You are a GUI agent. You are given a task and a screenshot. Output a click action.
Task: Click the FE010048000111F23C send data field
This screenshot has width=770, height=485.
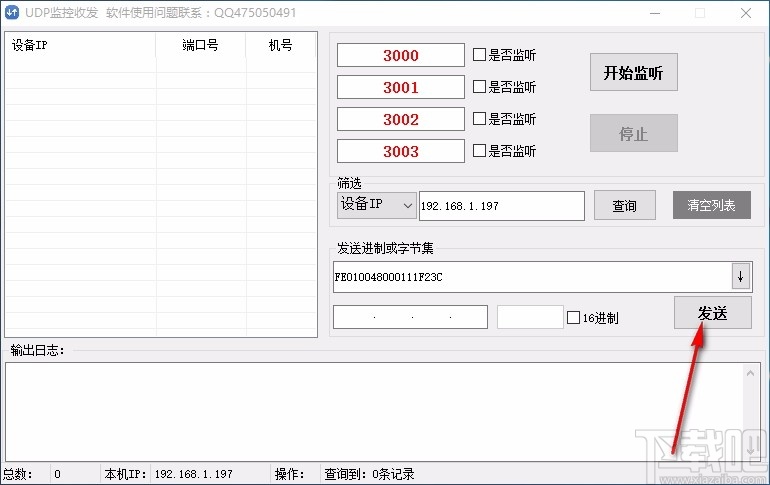[x=532, y=277]
